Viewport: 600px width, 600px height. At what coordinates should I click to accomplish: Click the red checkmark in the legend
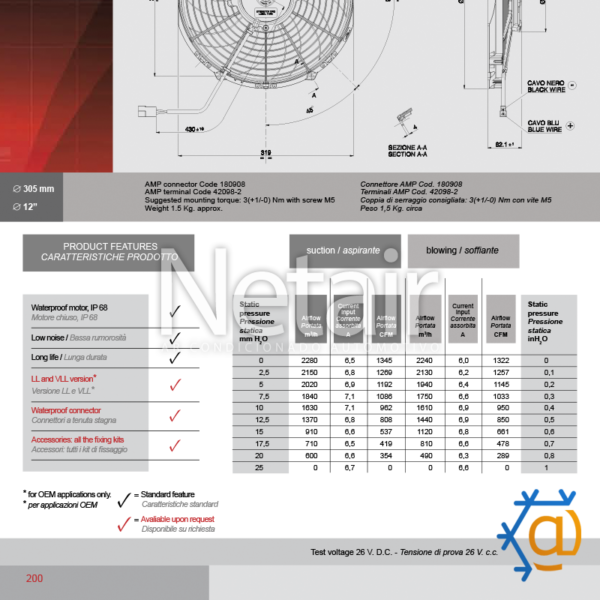tap(124, 523)
